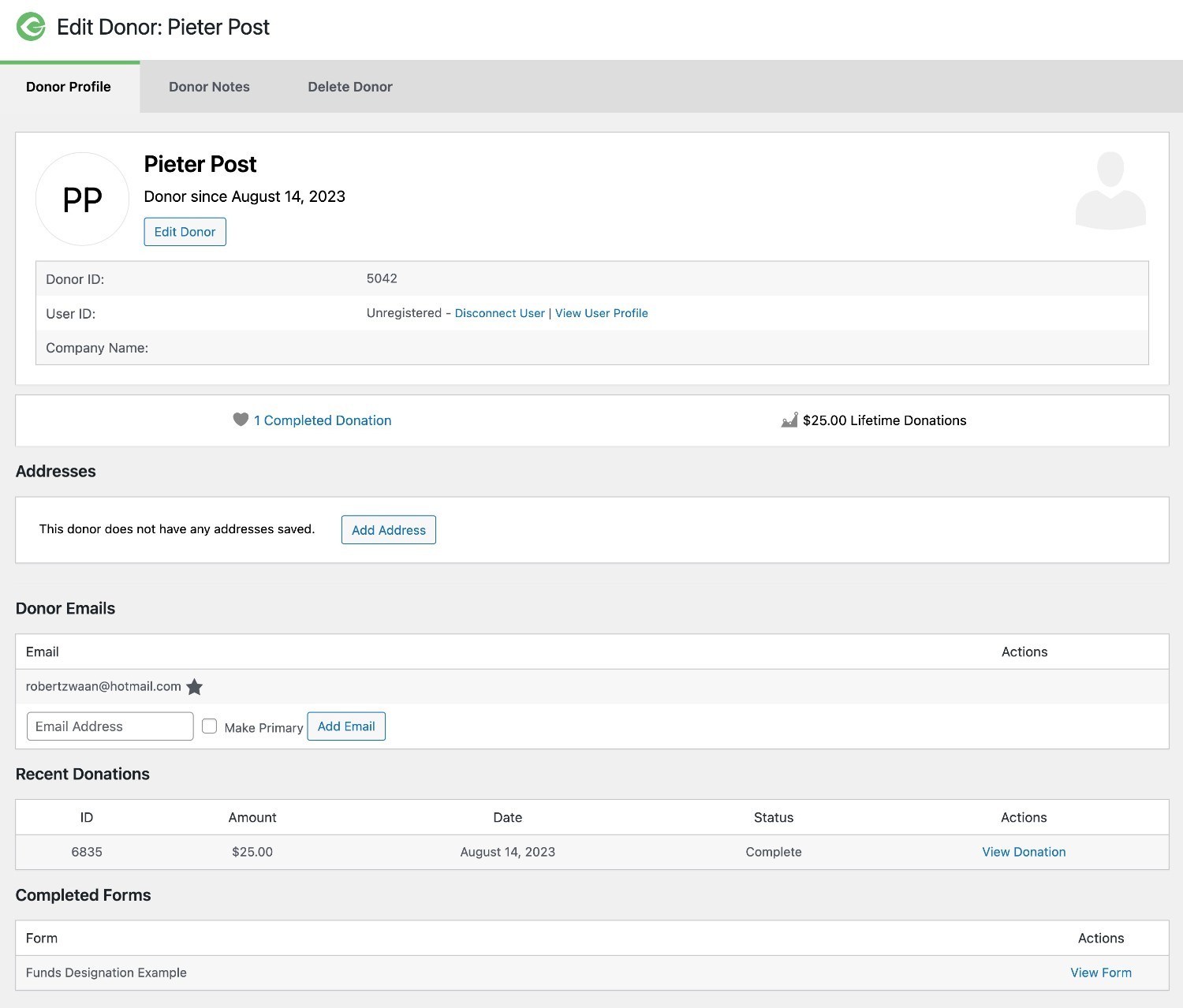Click the gray profile silhouette placeholder
This screenshot has width=1183, height=1008.
[x=1110, y=191]
